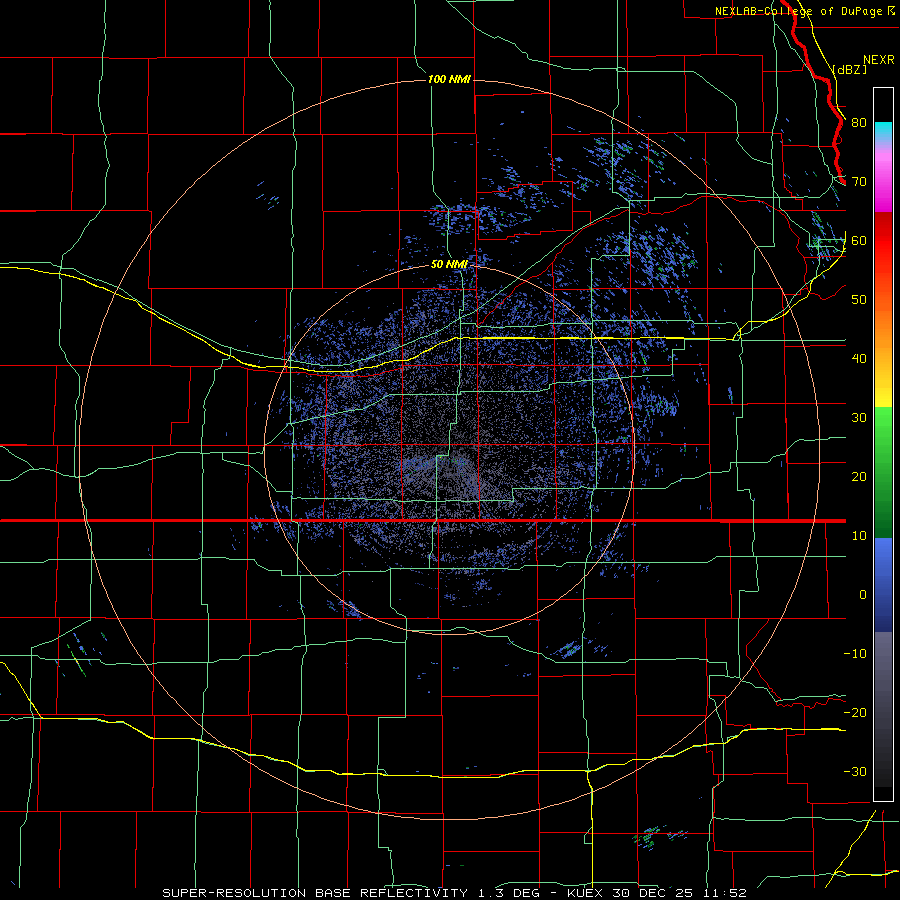The height and width of the screenshot is (900, 900).
Task: Click the KUEX station identifier in caption
Action: point(585,893)
